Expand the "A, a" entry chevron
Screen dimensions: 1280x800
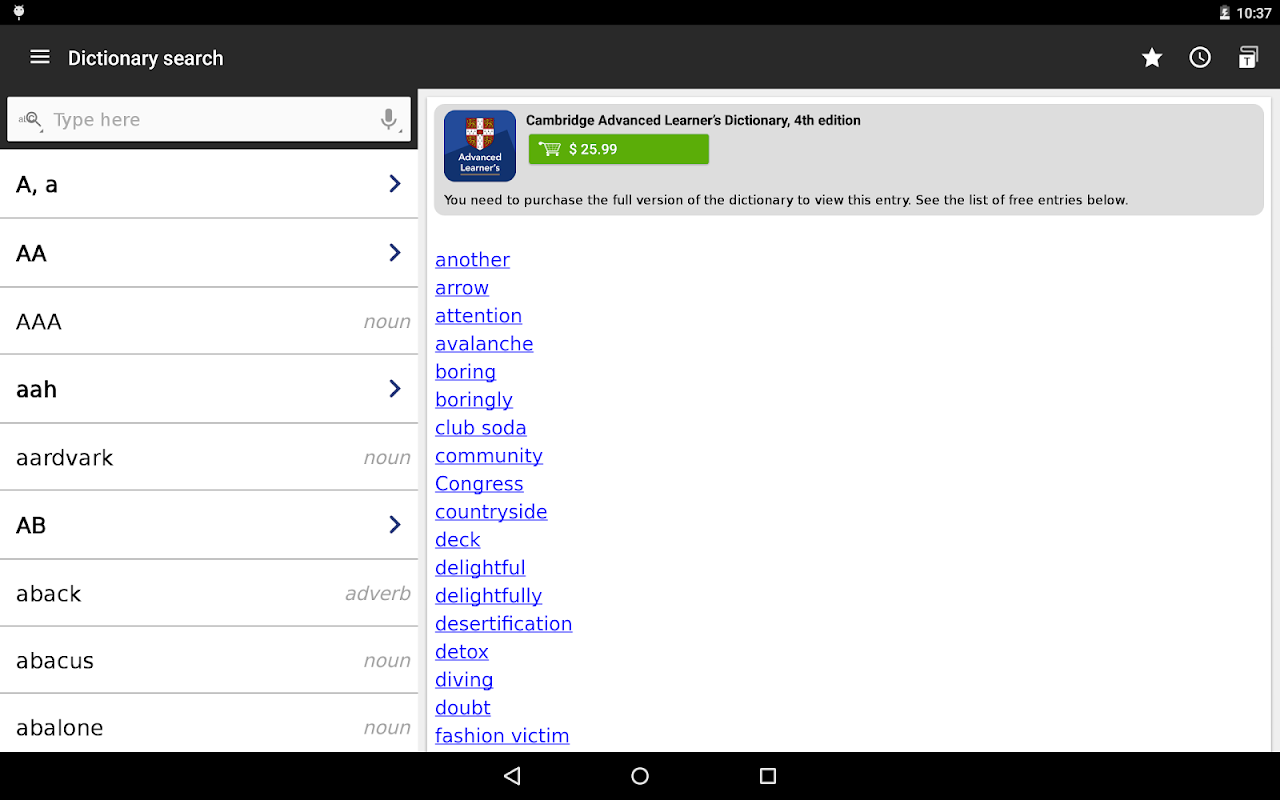pos(395,184)
